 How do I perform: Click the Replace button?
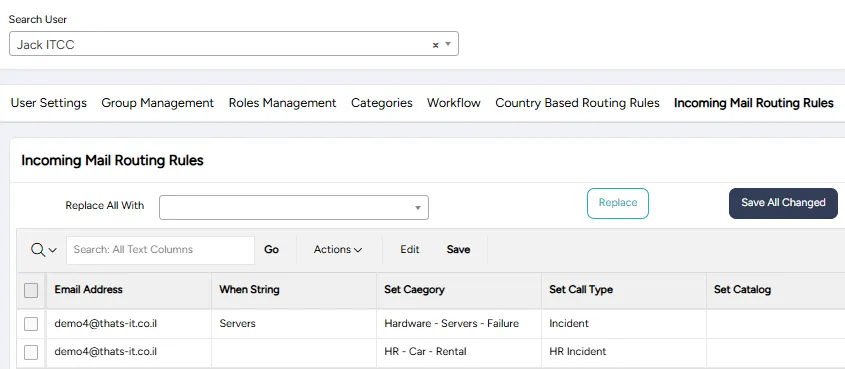[x=618, y=203]
